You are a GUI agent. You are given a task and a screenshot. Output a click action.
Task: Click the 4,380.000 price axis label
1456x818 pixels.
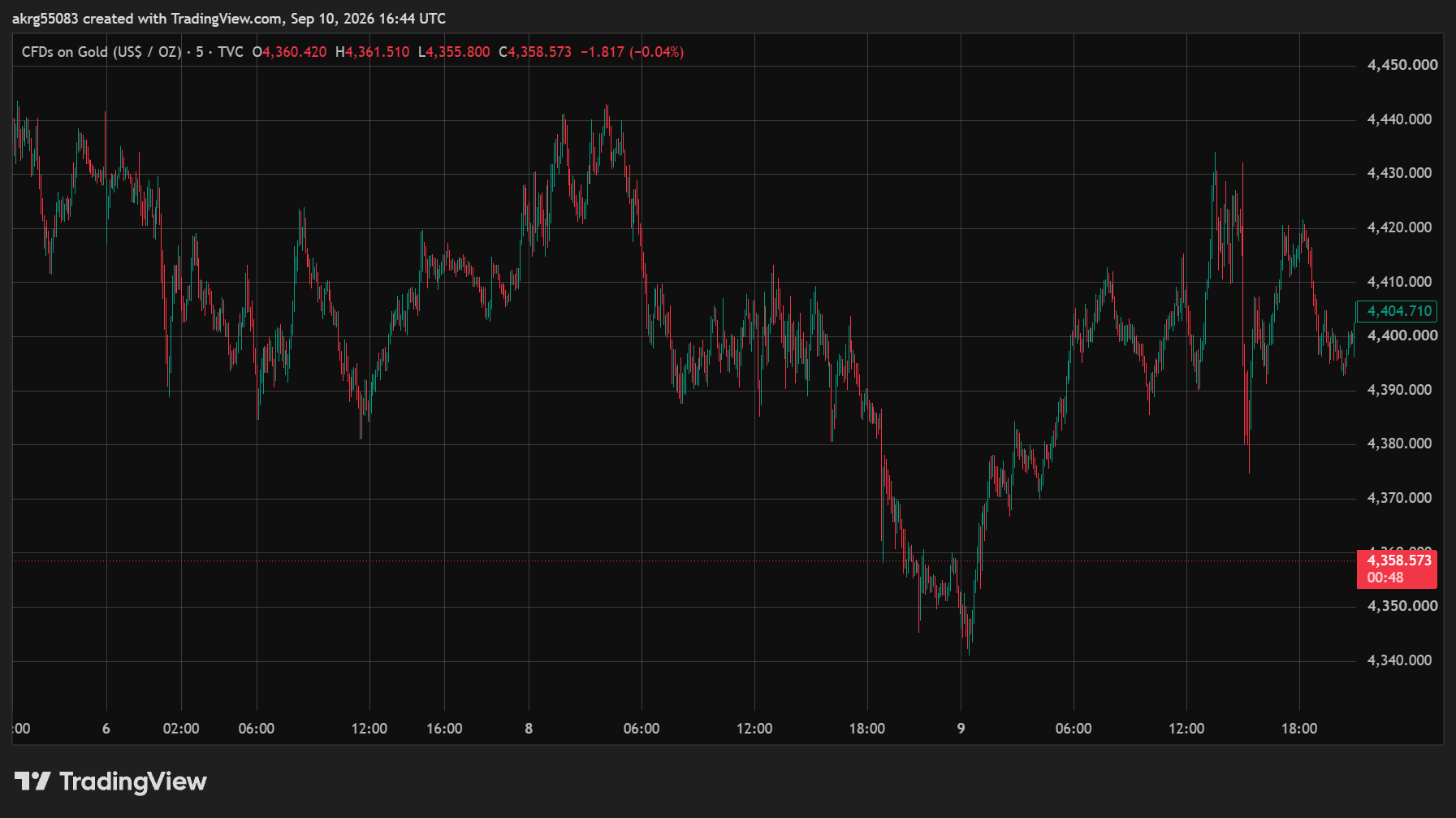pyautogui.click(x=1399, y=444)
